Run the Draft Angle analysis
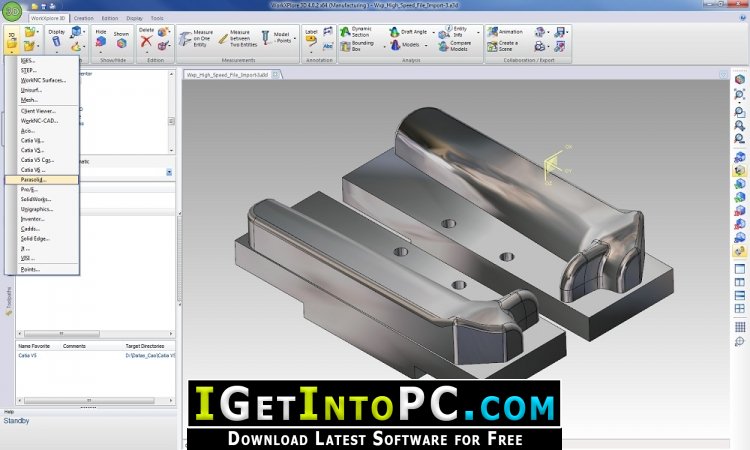This screenshot has height=450, width=750. 408,32
